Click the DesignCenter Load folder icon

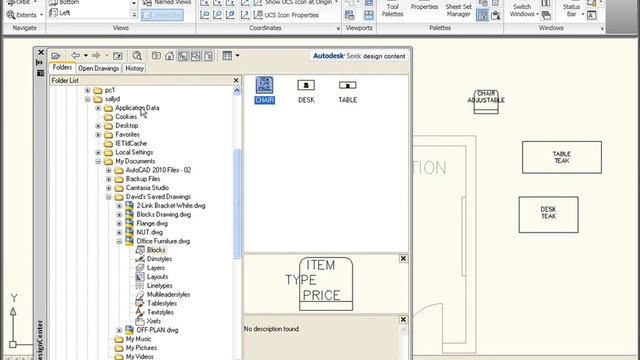(x=56, y=56)
